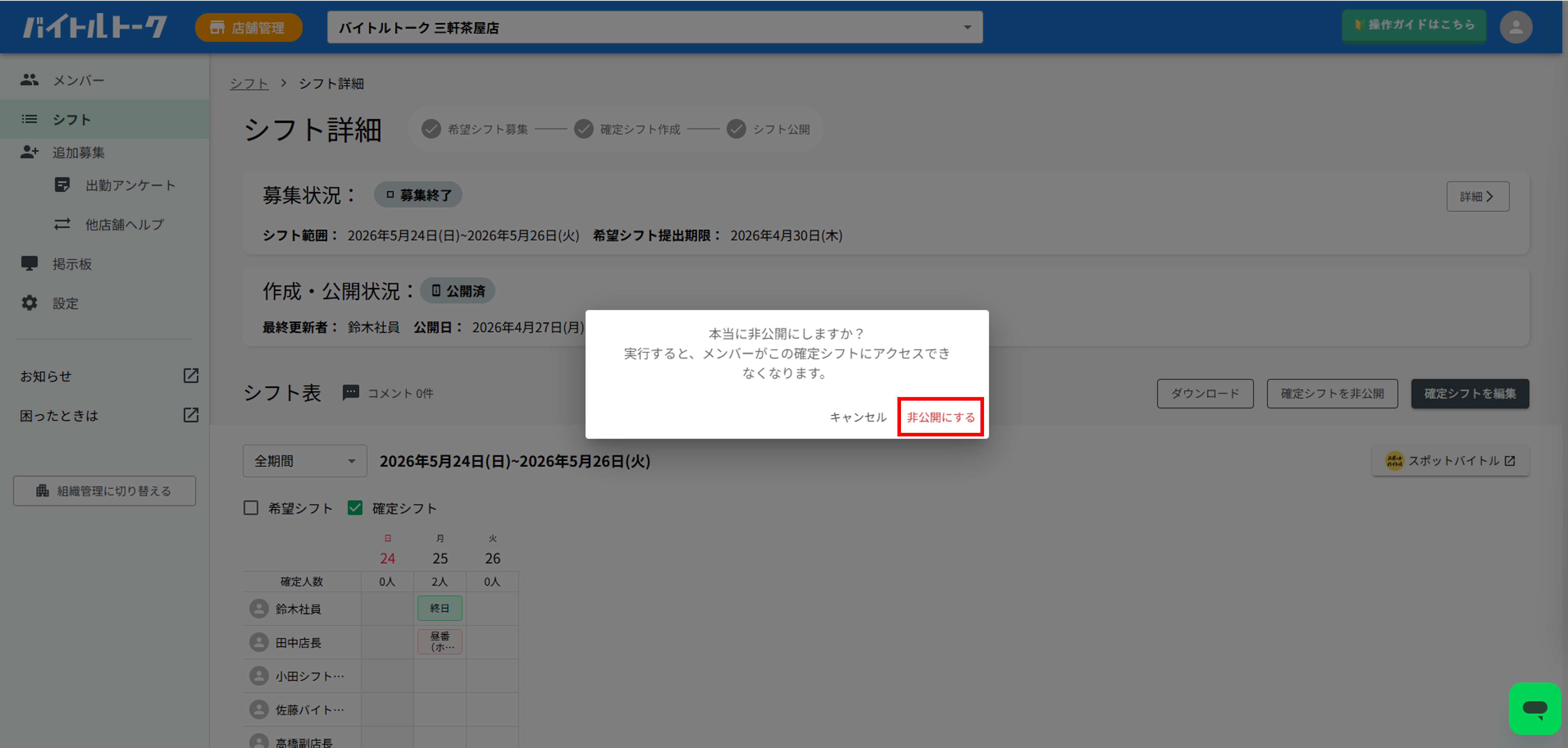
Task: Uncheck the 確定シフト checkbox
Action: pos(355,508)
